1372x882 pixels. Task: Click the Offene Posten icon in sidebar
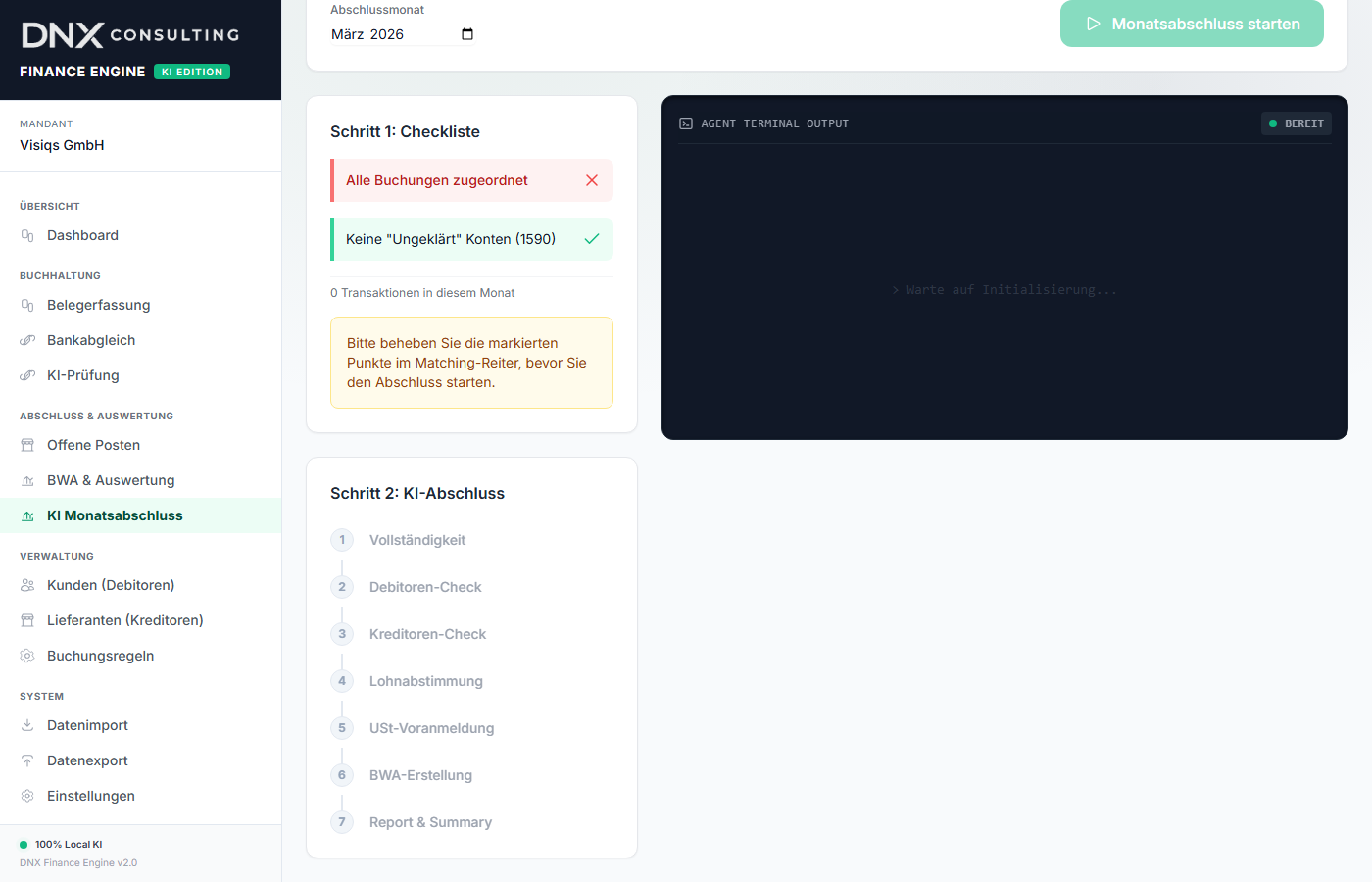pos(27,446)
